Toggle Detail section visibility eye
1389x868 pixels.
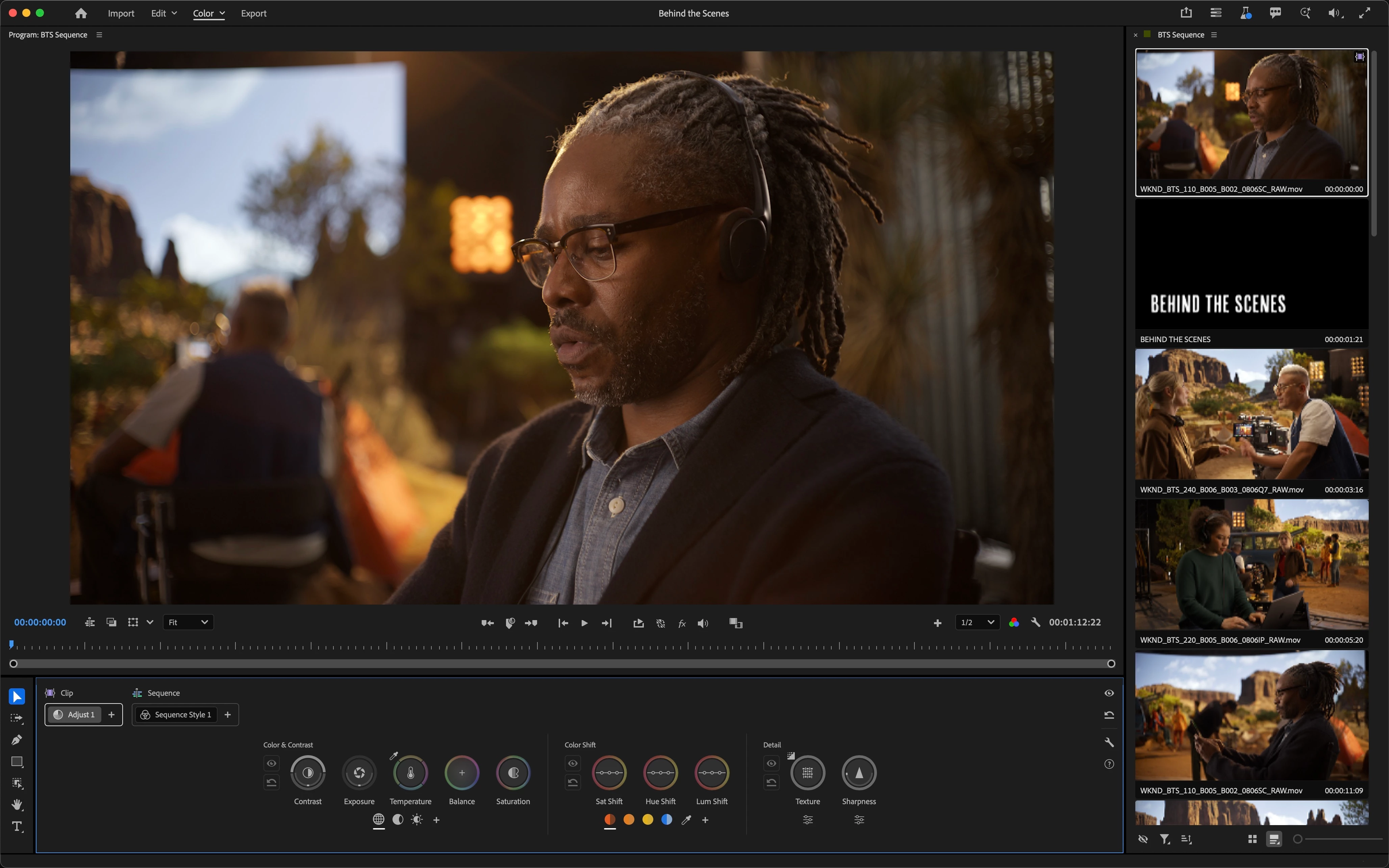[772, 763]
